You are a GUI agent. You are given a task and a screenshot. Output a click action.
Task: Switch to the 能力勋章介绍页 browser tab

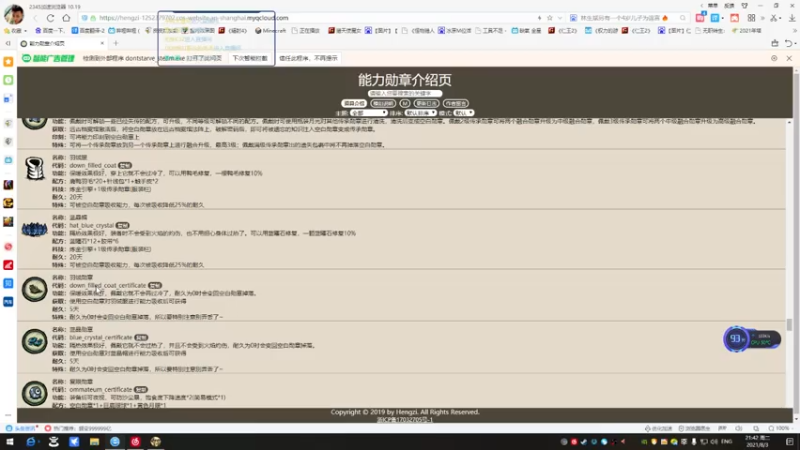pos(61,44)
